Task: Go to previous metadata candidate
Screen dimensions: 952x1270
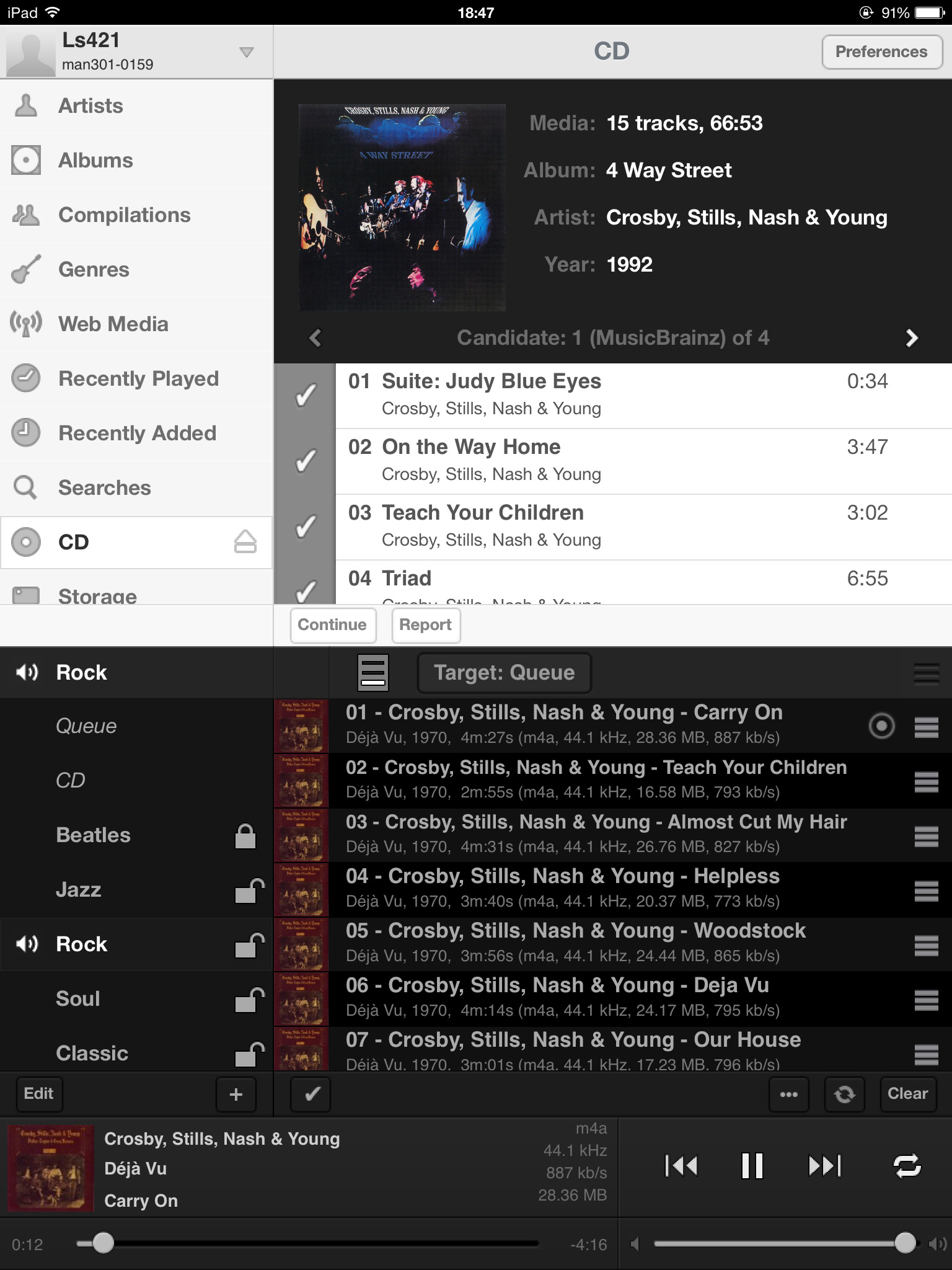Action: tap(315, 338)
